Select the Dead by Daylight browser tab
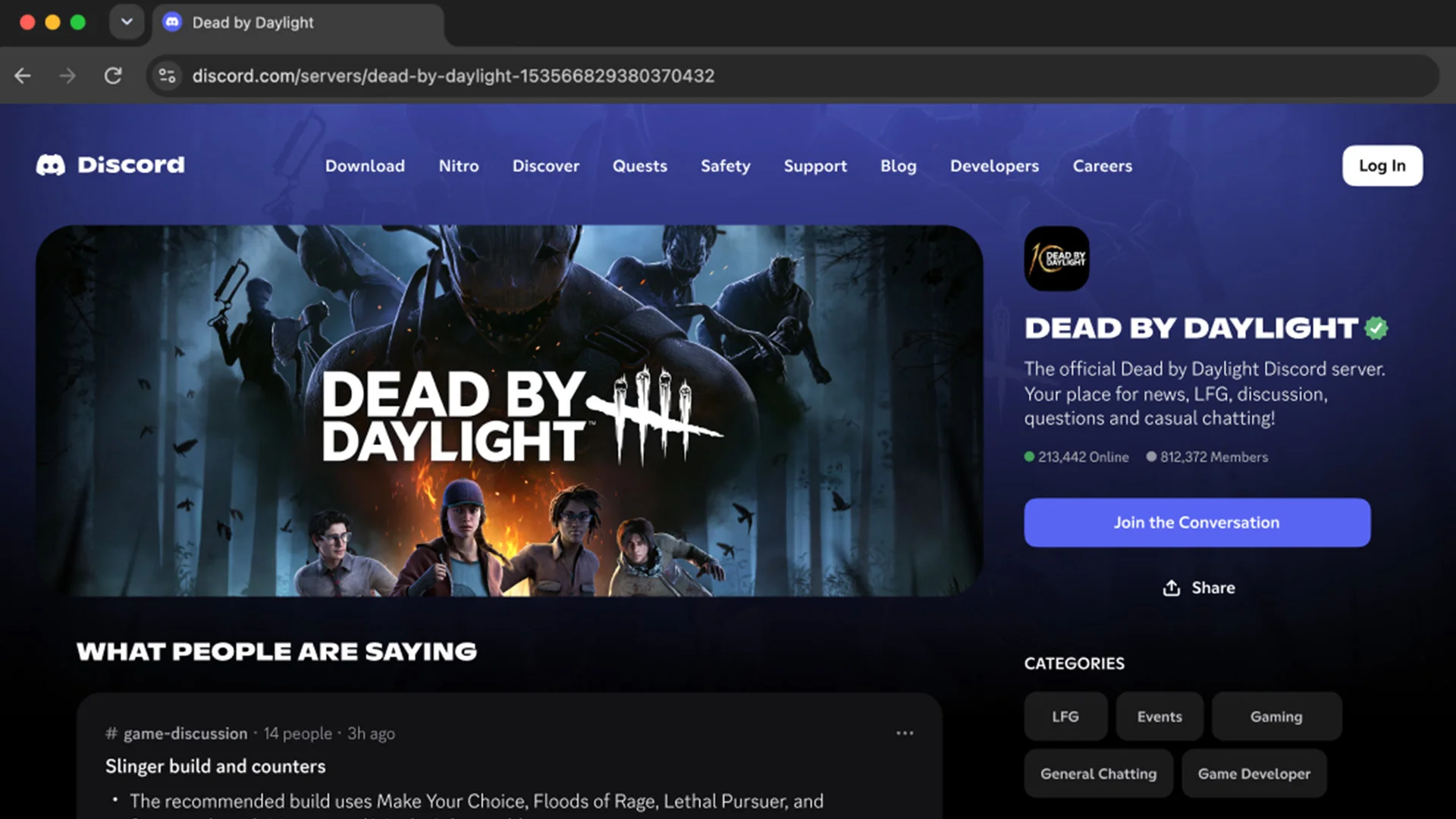The width and height of the screenshot is (1456, 819). tap(297, 23)
